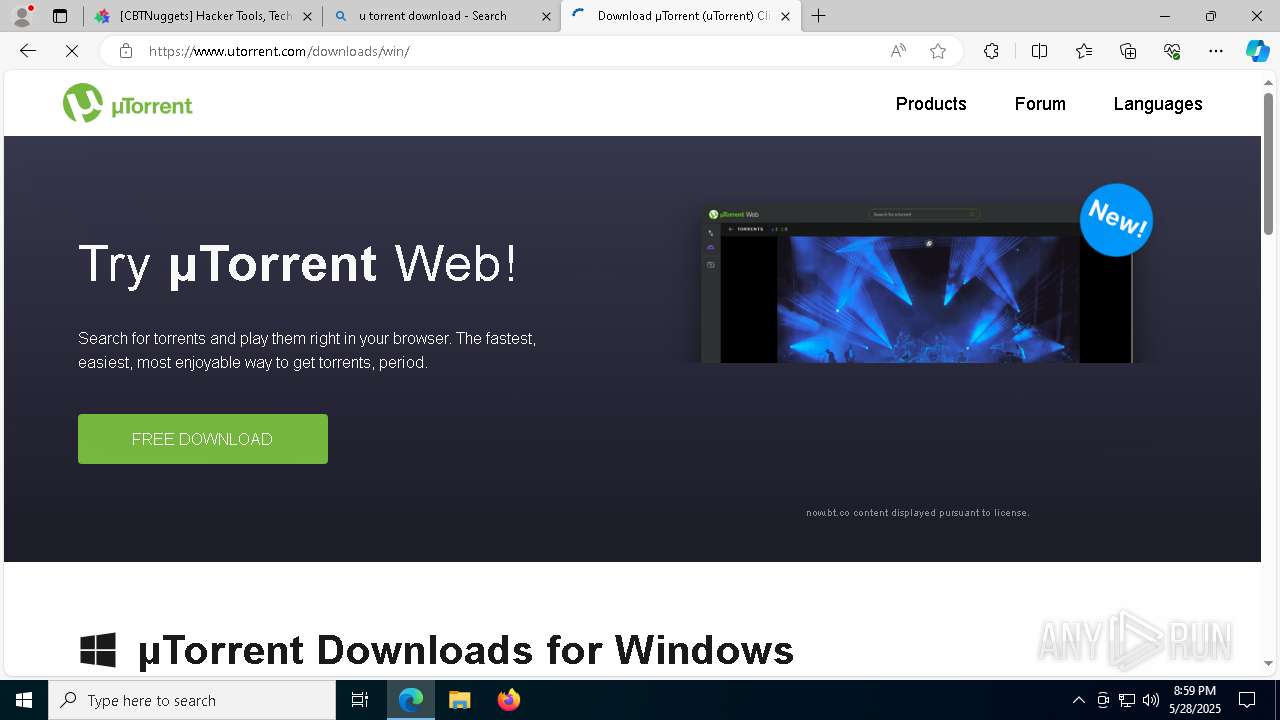View site information lock icon
Image resolution: width=1280 pixels, height=720 pixels.
coord(125,51)
